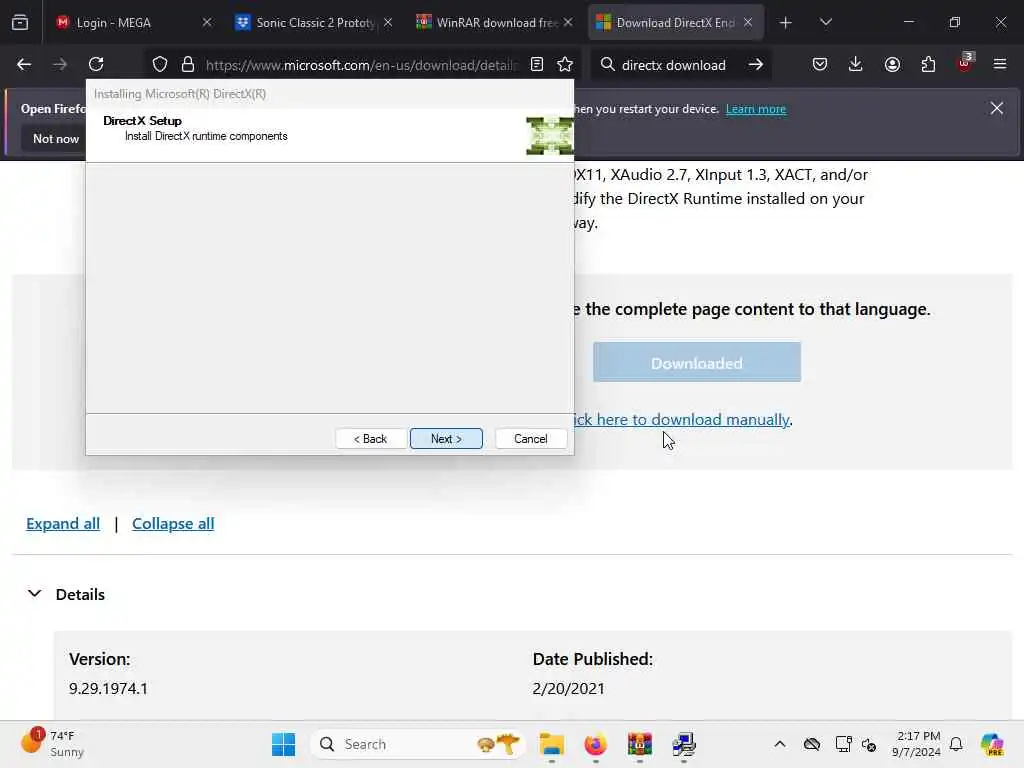
Task: Focus the microsoft.com address bar
Action: tap(361, 65)
